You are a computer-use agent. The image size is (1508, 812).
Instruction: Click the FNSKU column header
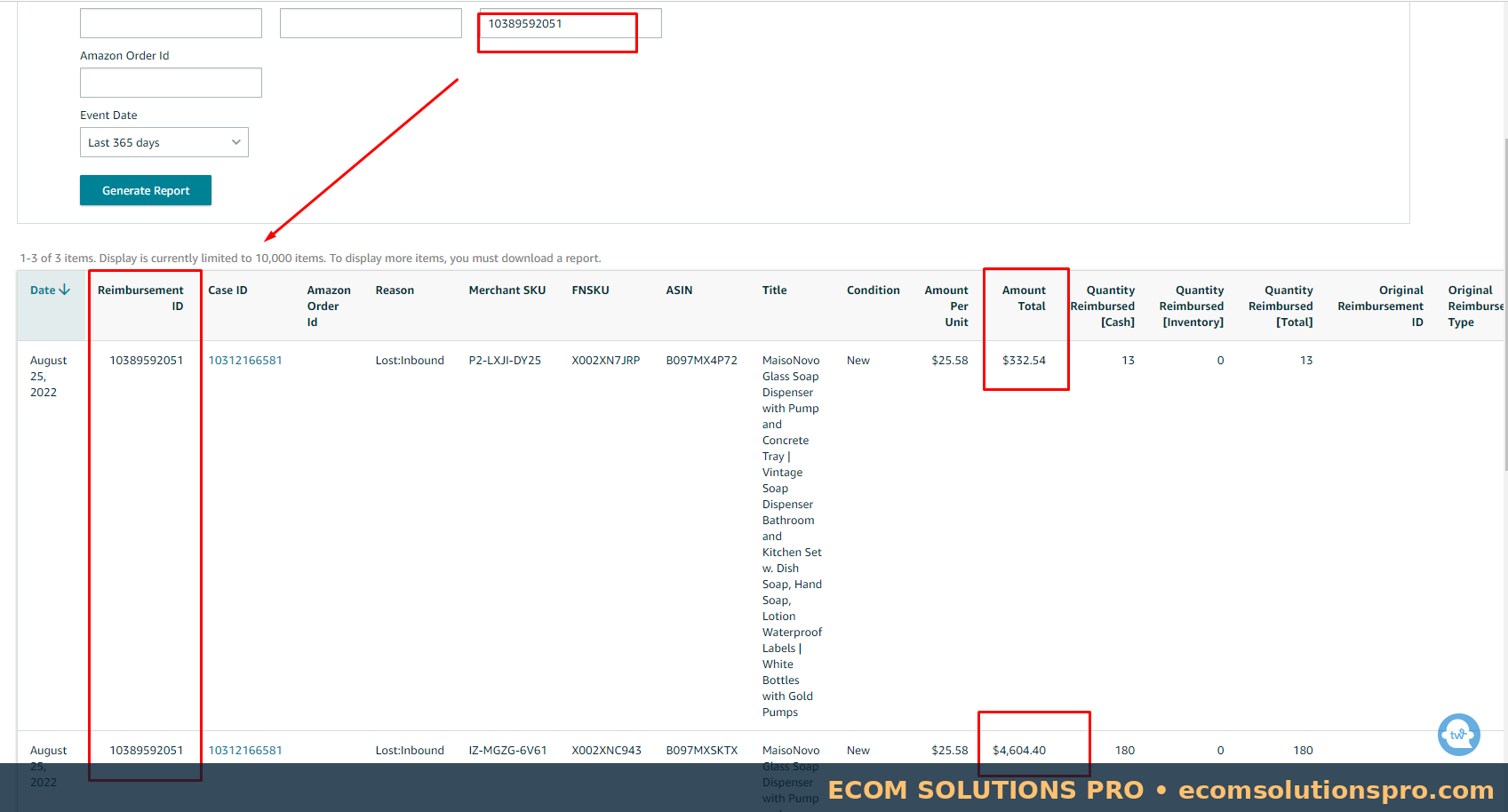click(590, 290)
